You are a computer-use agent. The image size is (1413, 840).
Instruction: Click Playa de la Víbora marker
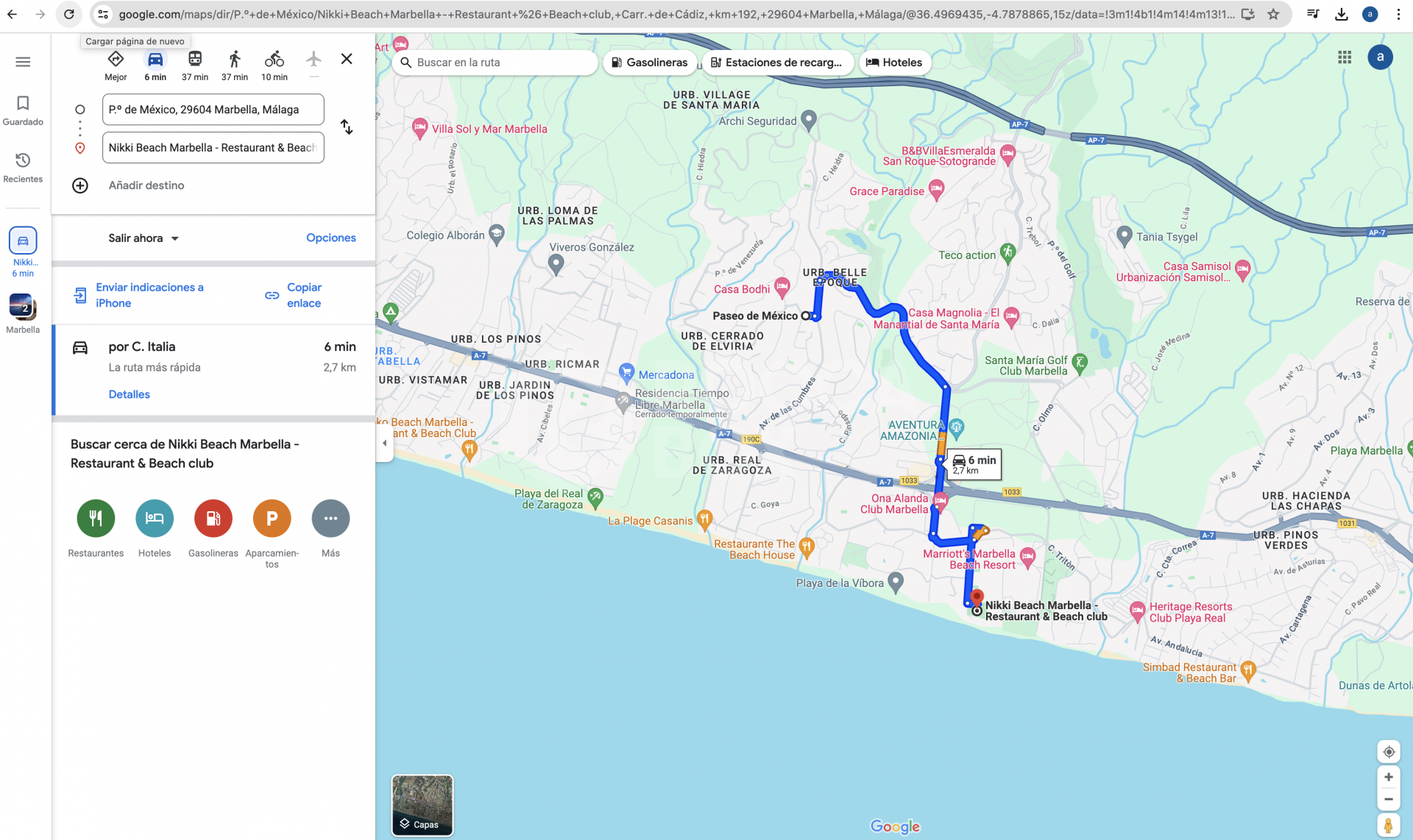896,581
